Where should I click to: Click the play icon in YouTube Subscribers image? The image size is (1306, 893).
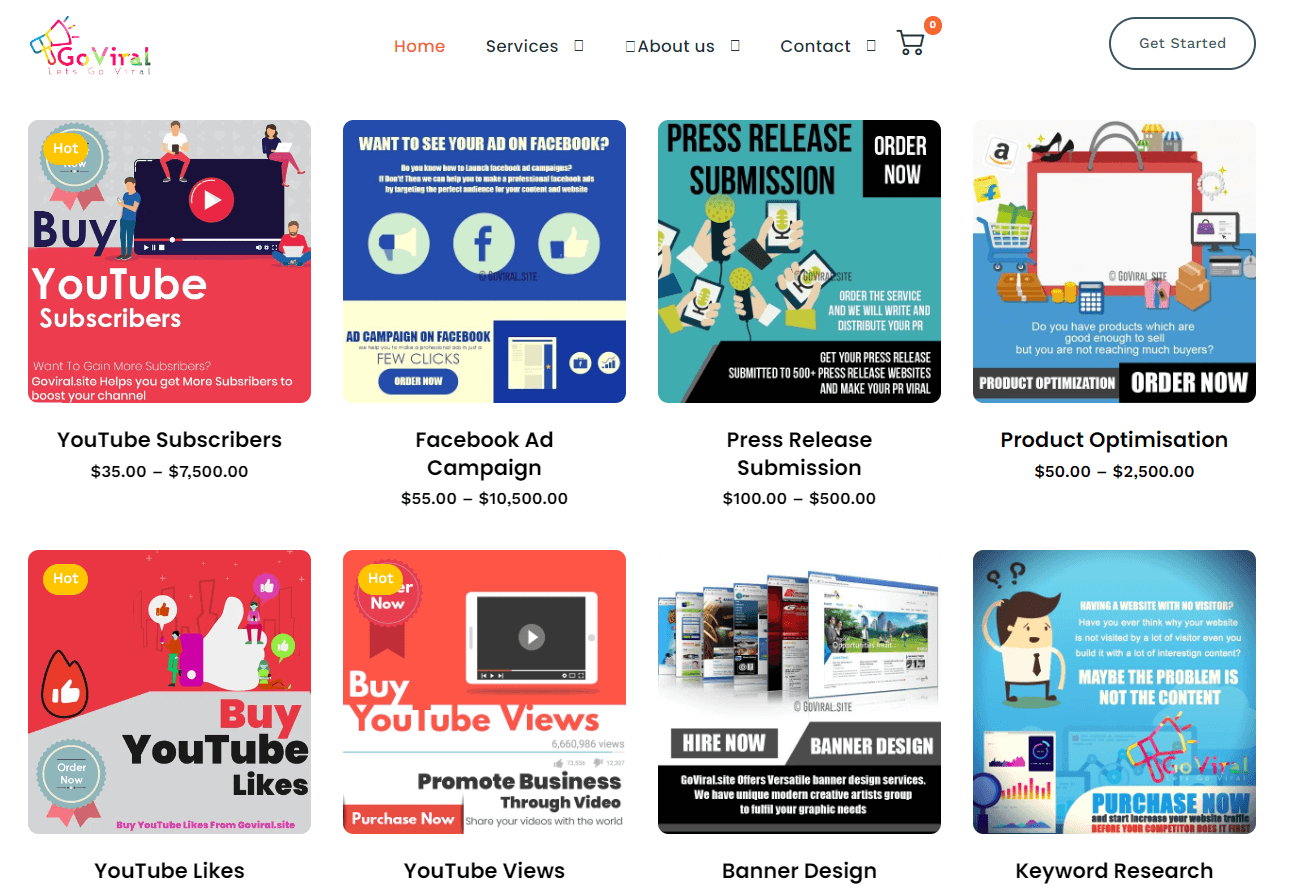(211, 200)
